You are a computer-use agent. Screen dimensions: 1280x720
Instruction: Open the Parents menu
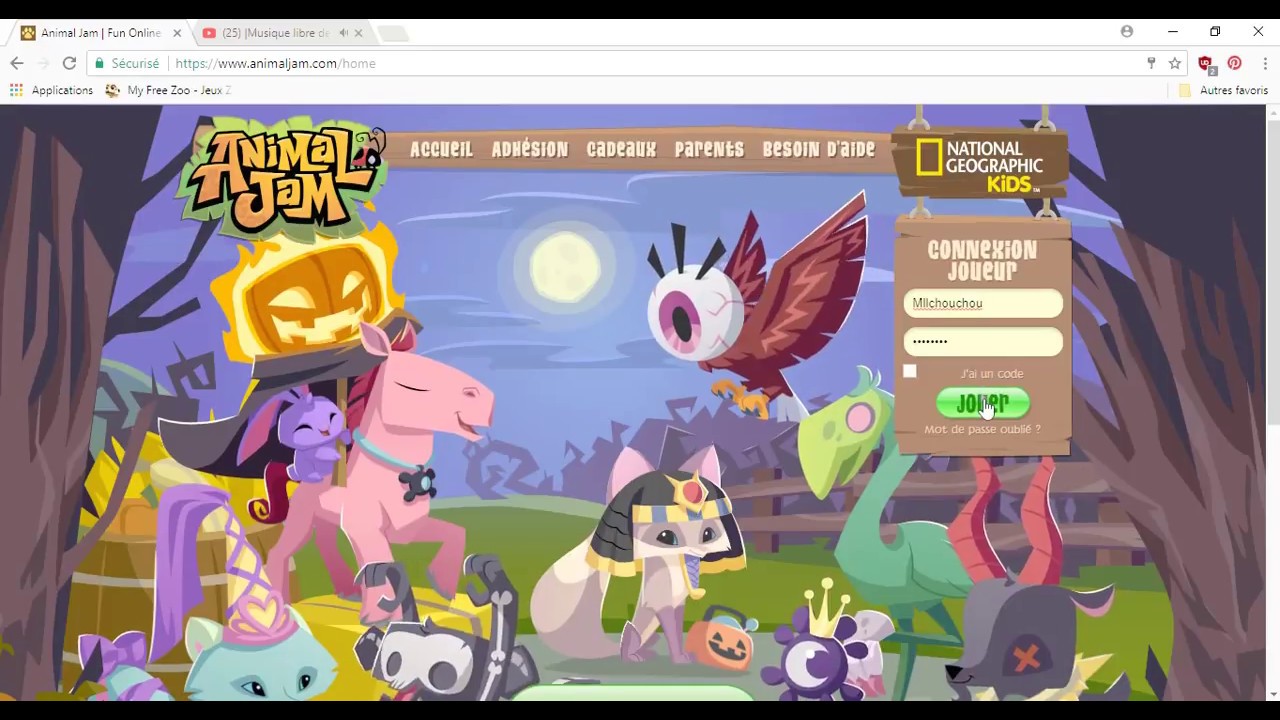pos(709,149)
